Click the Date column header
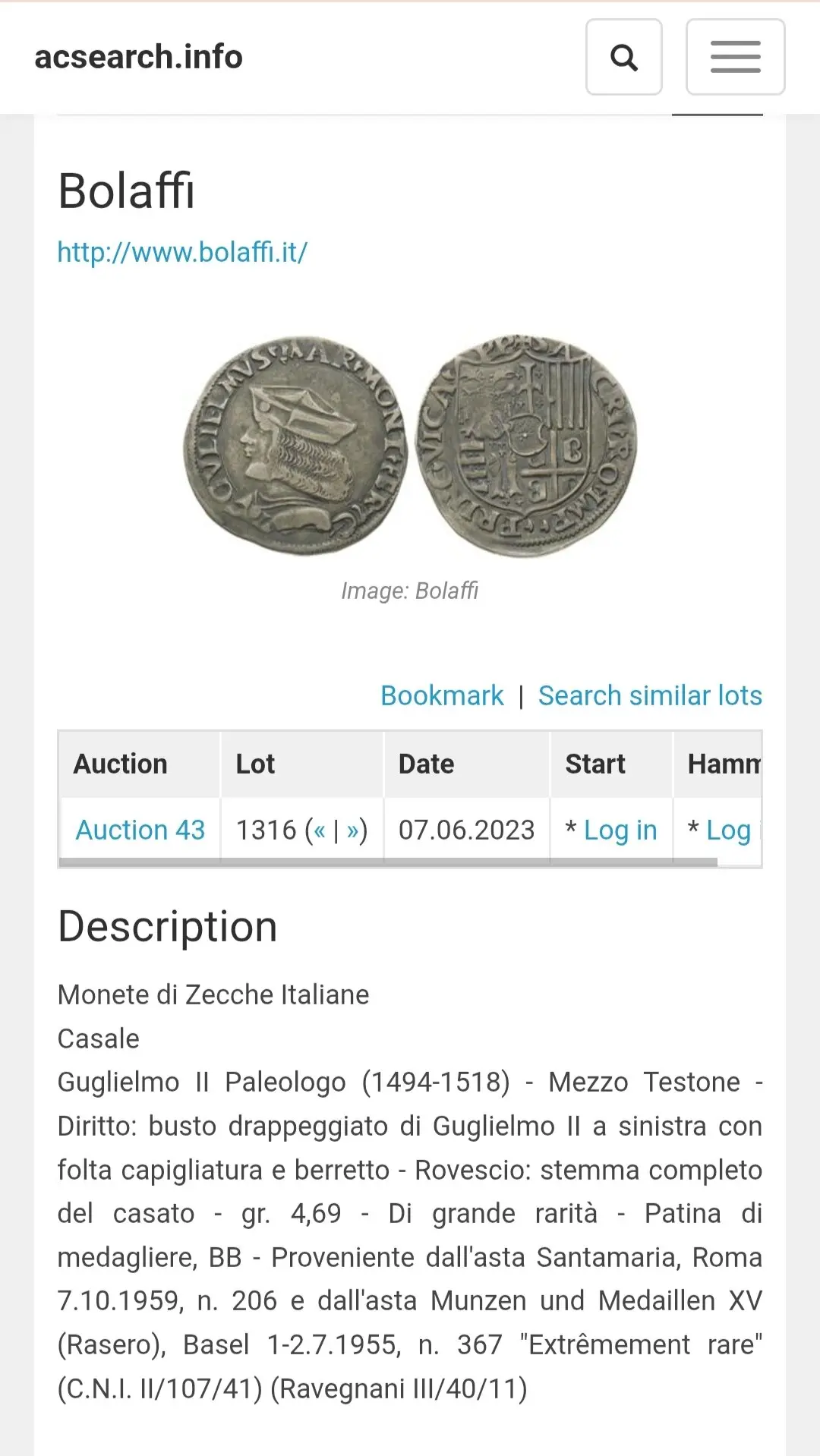Image resolution: width=820 pixels, height=1456 pixels. click(x=426, y=764)
